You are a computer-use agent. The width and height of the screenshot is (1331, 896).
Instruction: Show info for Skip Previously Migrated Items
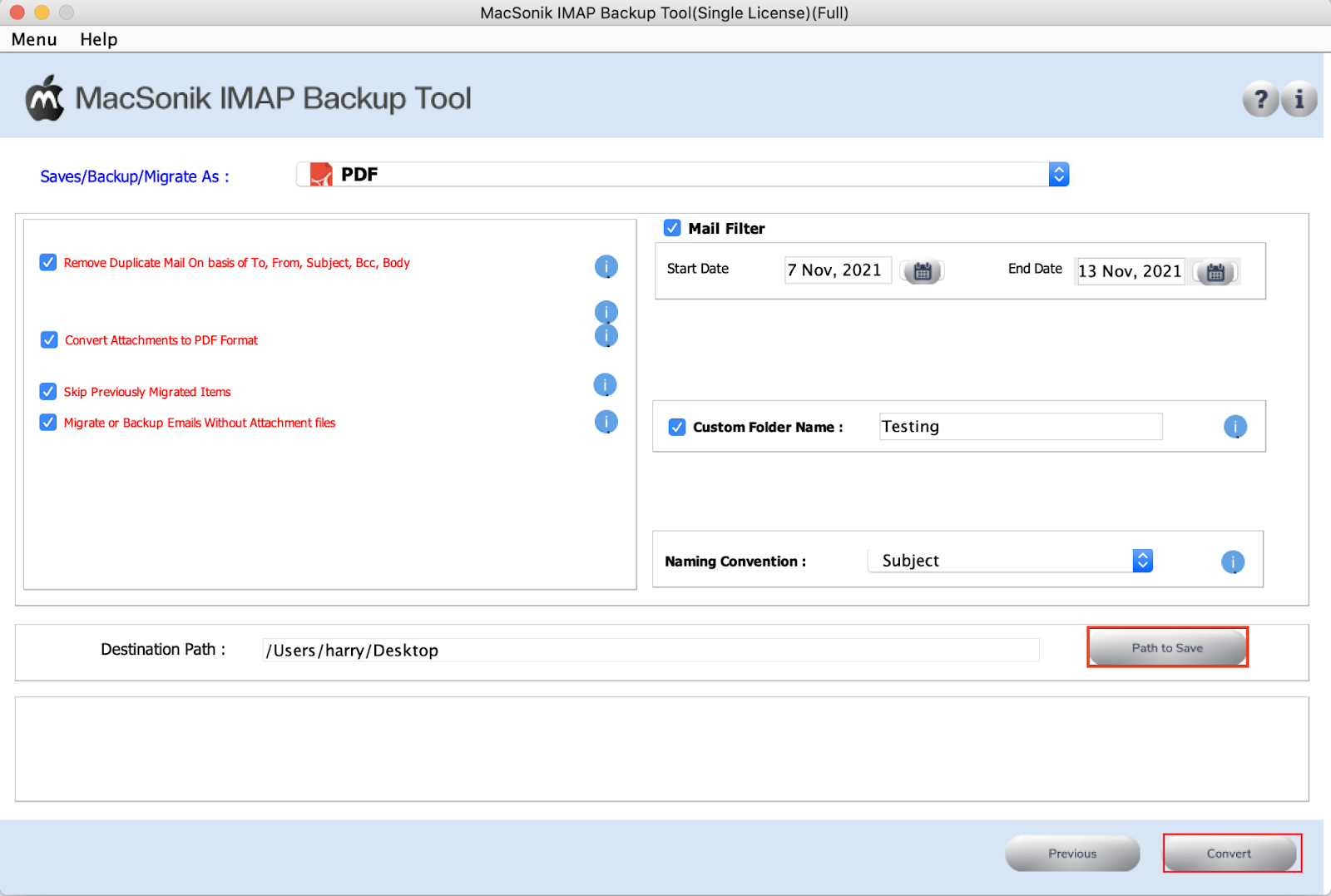[x=605, y=384]
